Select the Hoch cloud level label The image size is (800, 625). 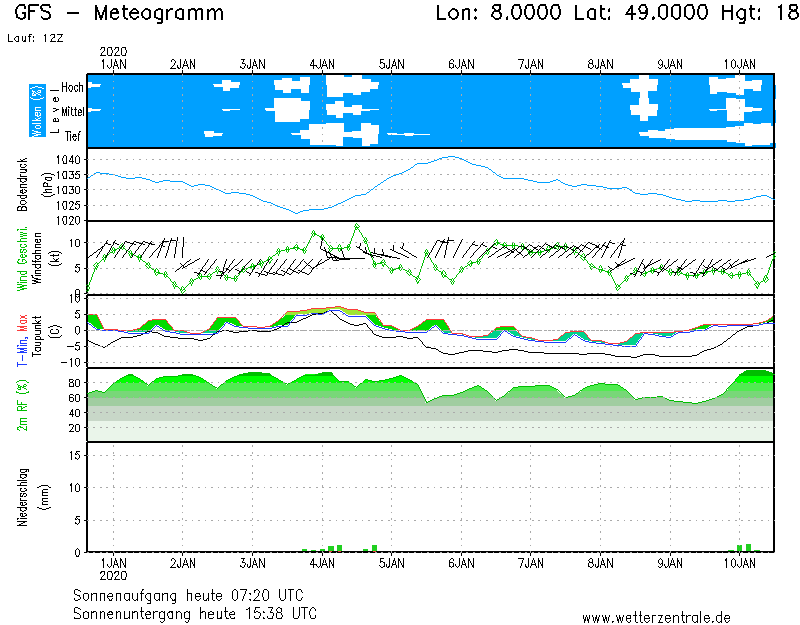(x=72, y=88)
